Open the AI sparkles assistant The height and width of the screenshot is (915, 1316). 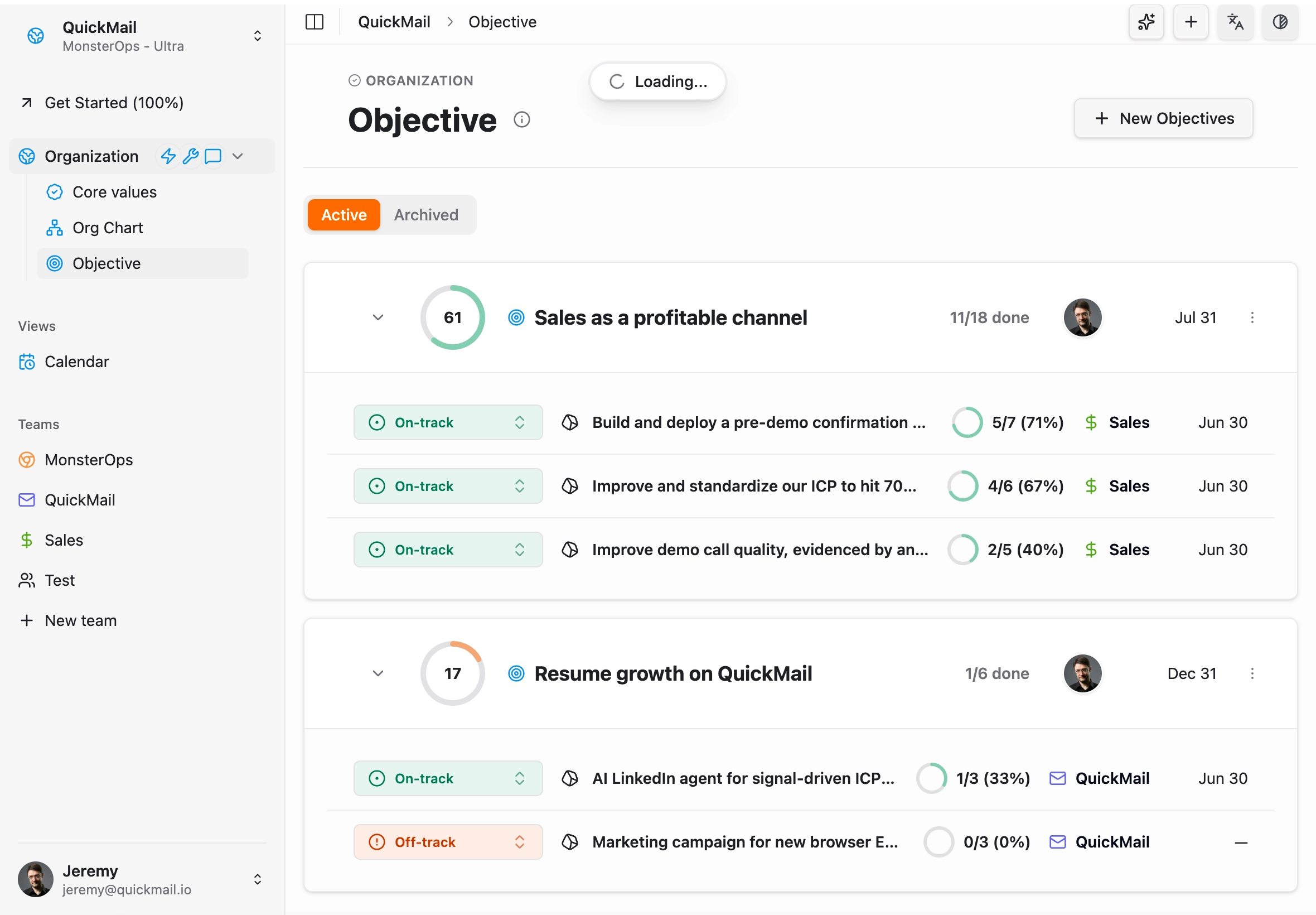point(1146,22)
